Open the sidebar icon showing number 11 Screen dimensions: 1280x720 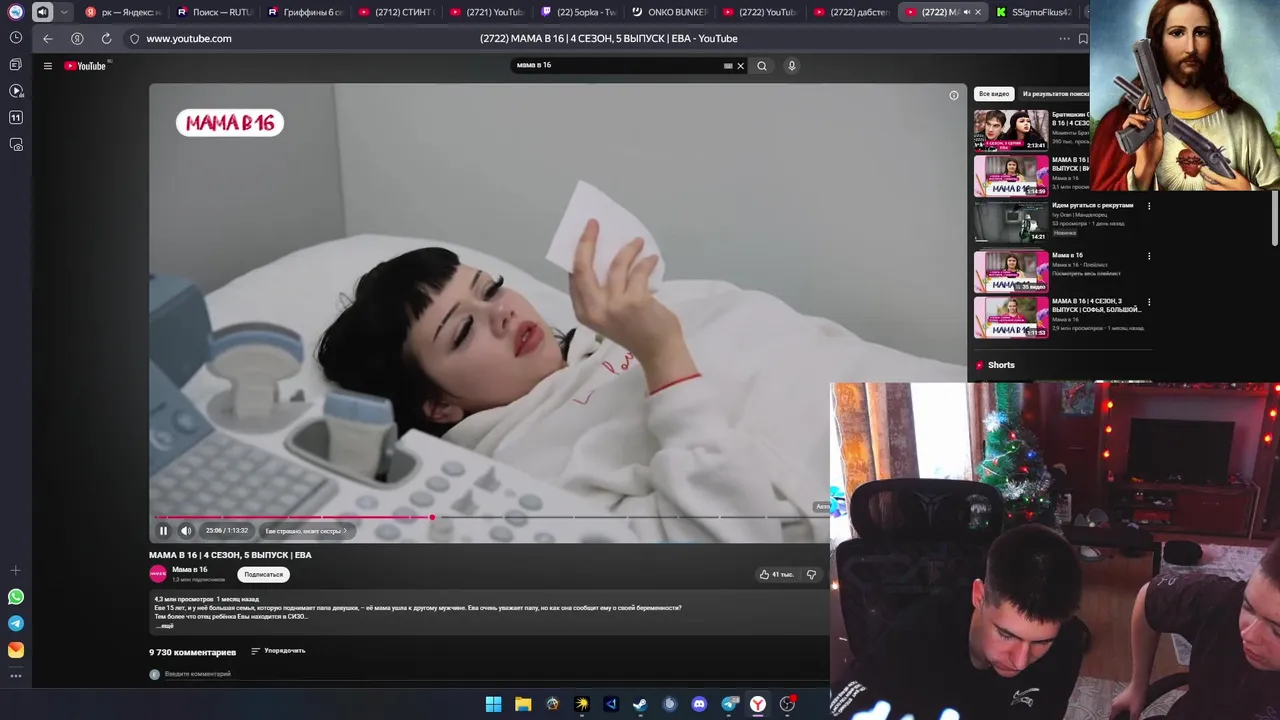(x=16, y=118)
